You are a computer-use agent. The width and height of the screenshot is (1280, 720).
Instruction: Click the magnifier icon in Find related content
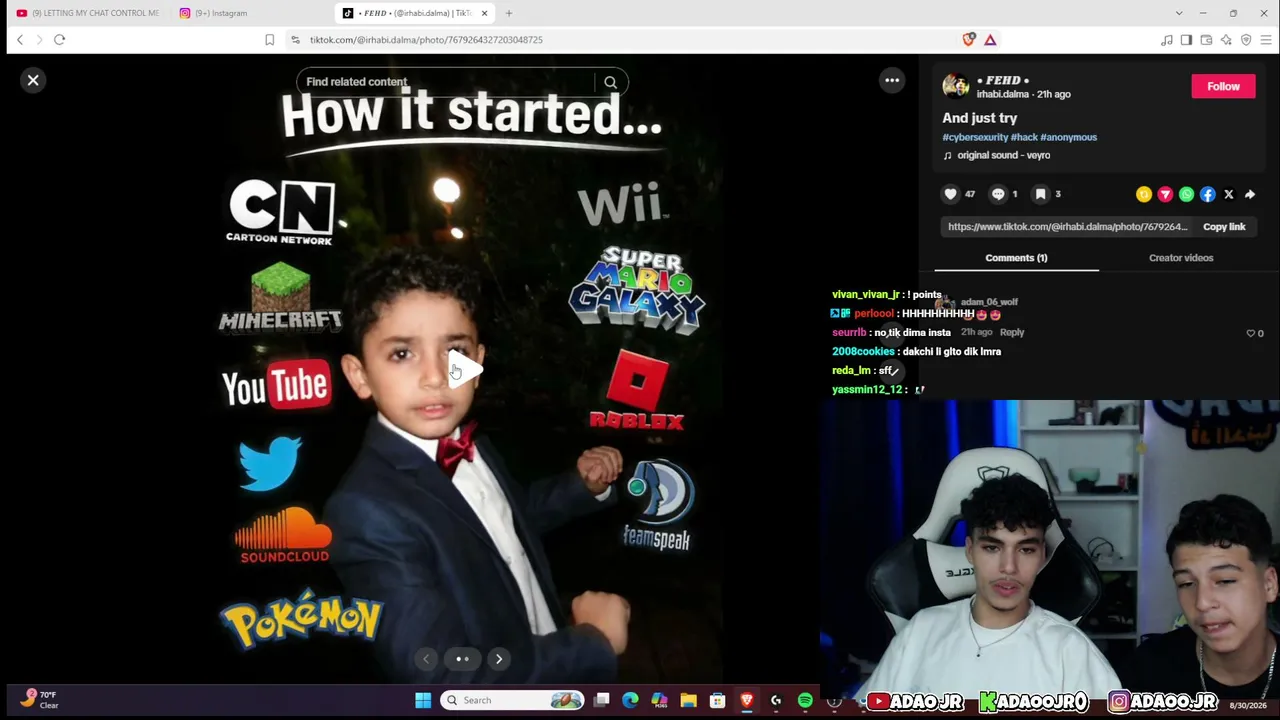click(x=610, y=82)
